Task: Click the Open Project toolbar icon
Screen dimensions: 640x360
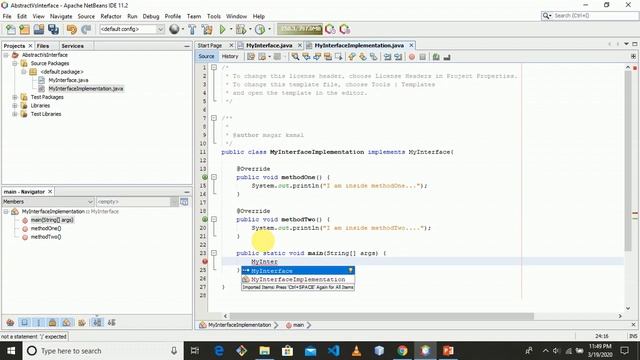Action: pos(39,29)
